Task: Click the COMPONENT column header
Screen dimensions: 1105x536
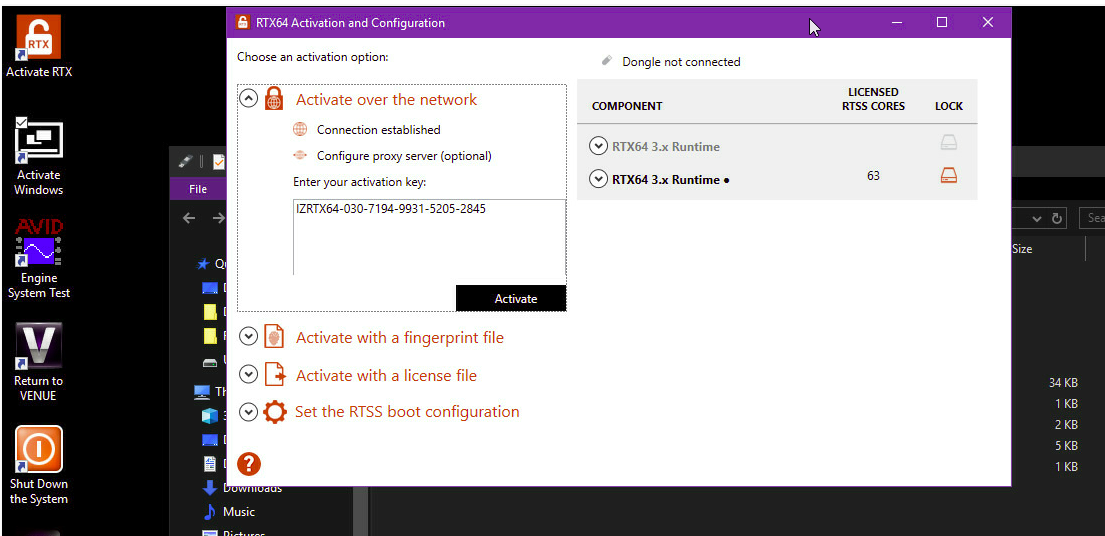Action: coord(627,106)
